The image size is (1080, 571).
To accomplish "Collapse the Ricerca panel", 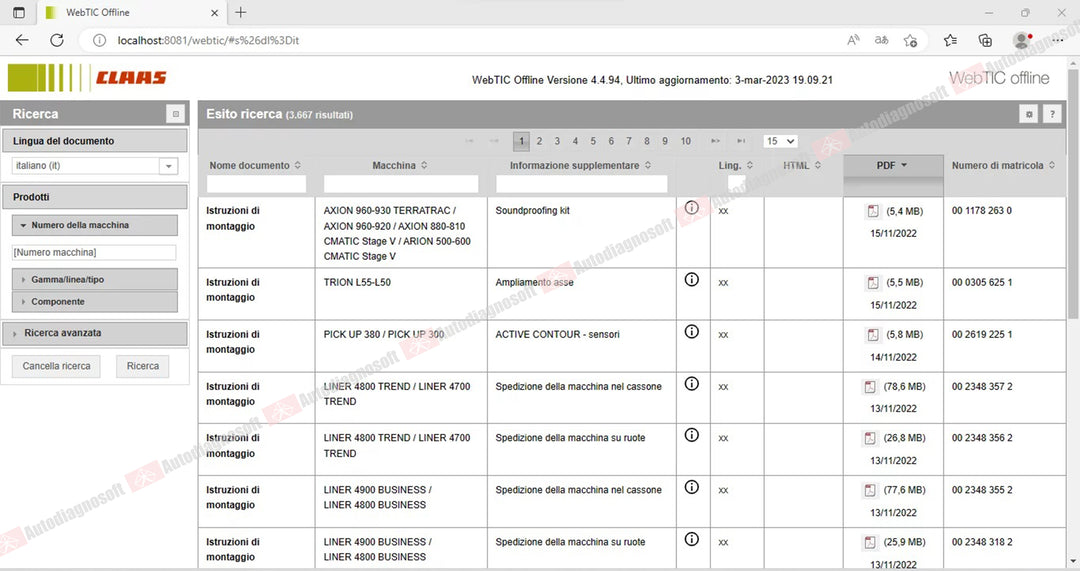I will [x=176, y=114].
